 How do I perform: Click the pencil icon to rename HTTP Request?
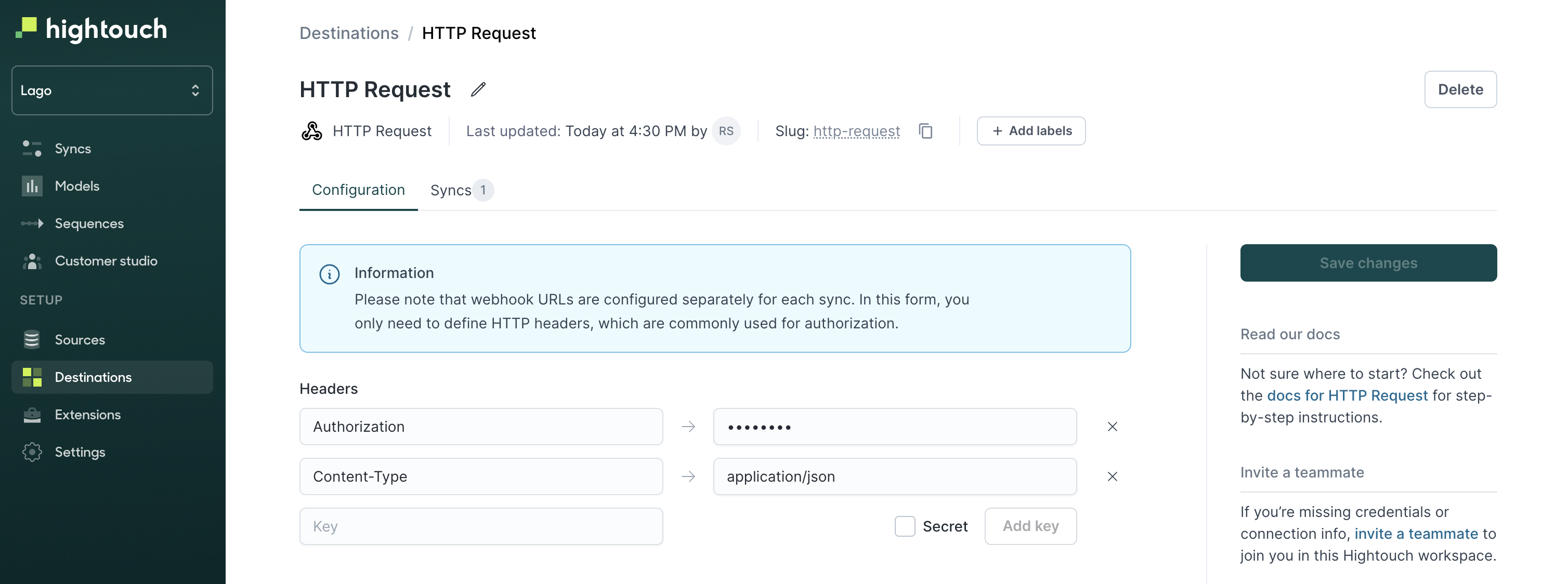pos(478,89)
